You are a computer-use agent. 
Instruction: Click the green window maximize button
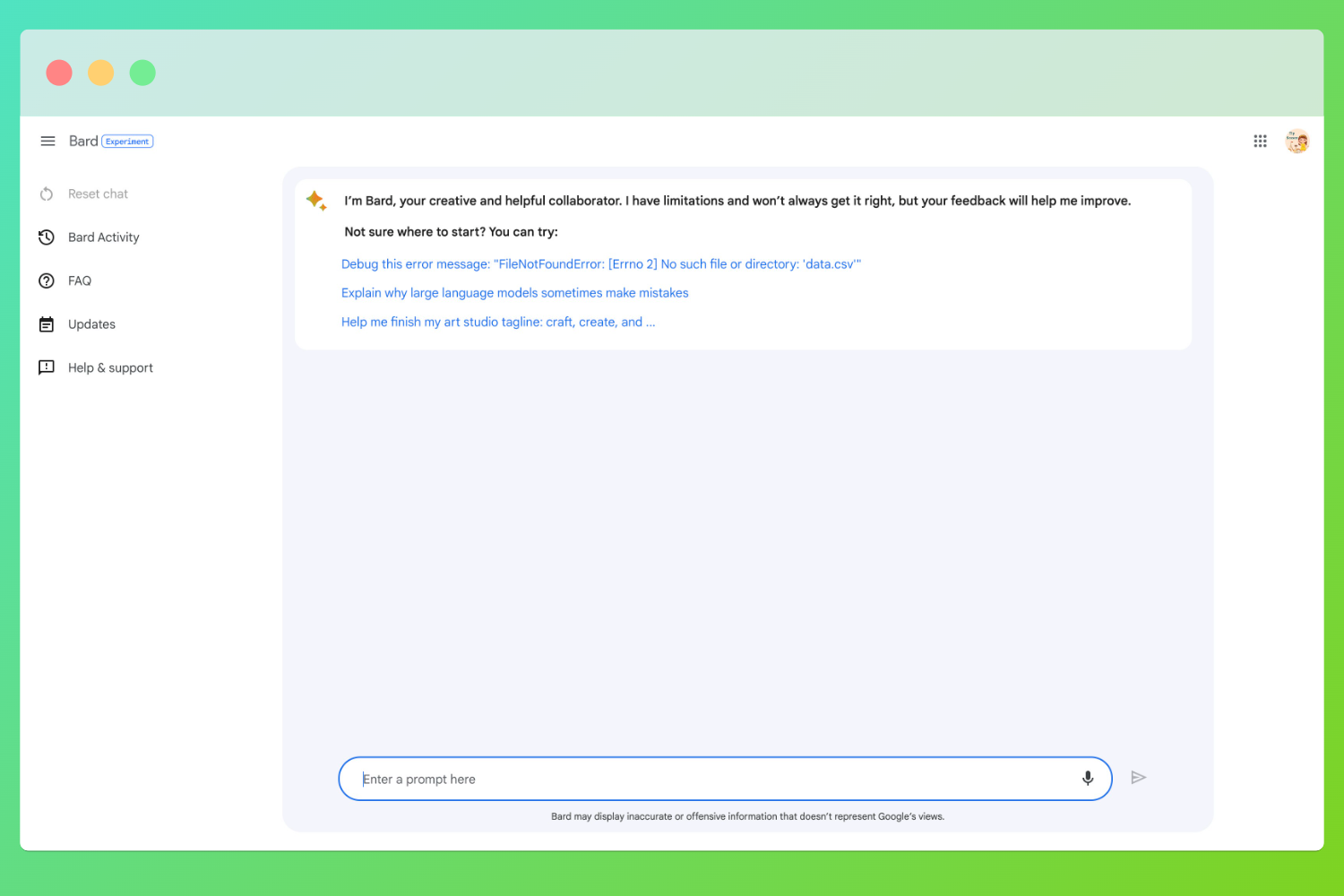tap(142, 73)
